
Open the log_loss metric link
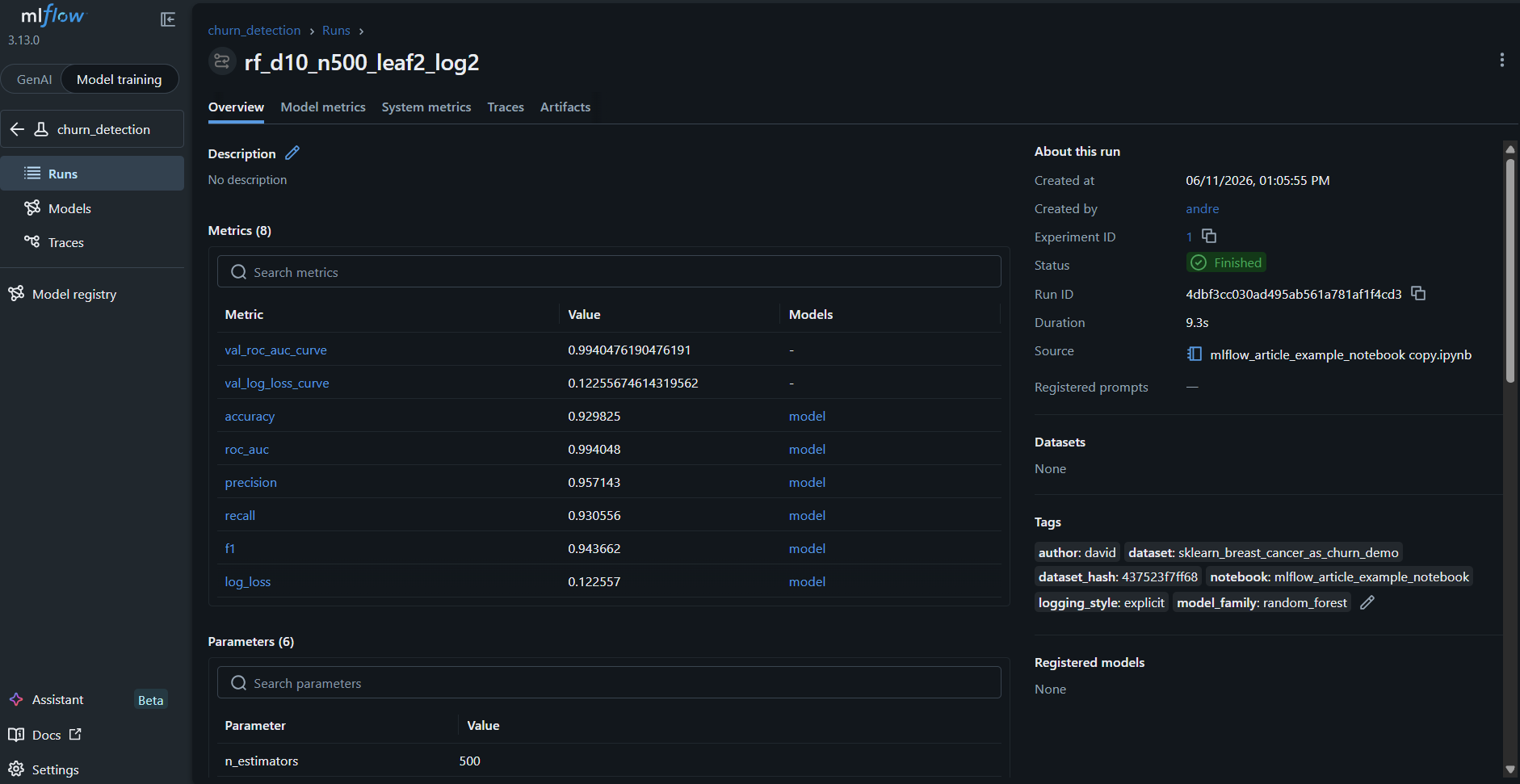tap(248, 581)
